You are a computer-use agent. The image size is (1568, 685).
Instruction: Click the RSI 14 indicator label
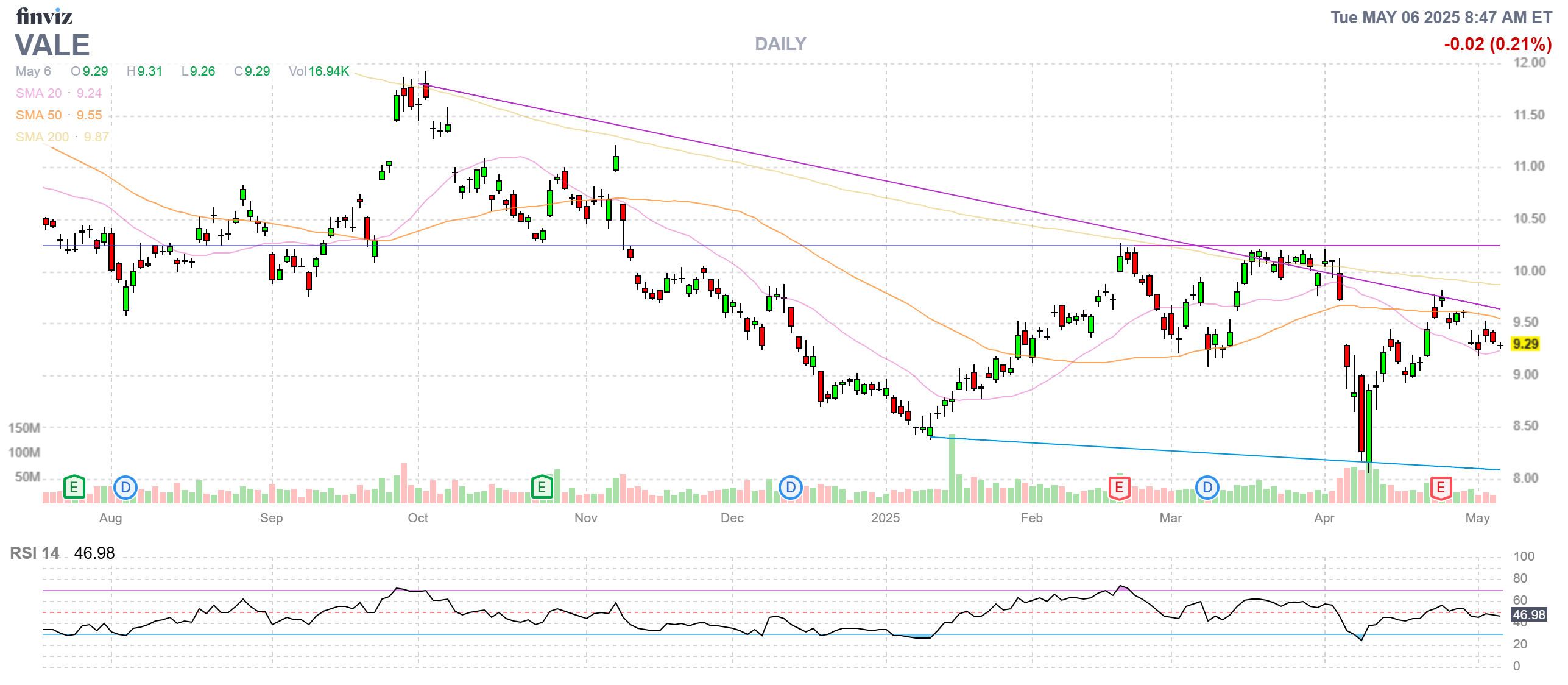[35, 553]
